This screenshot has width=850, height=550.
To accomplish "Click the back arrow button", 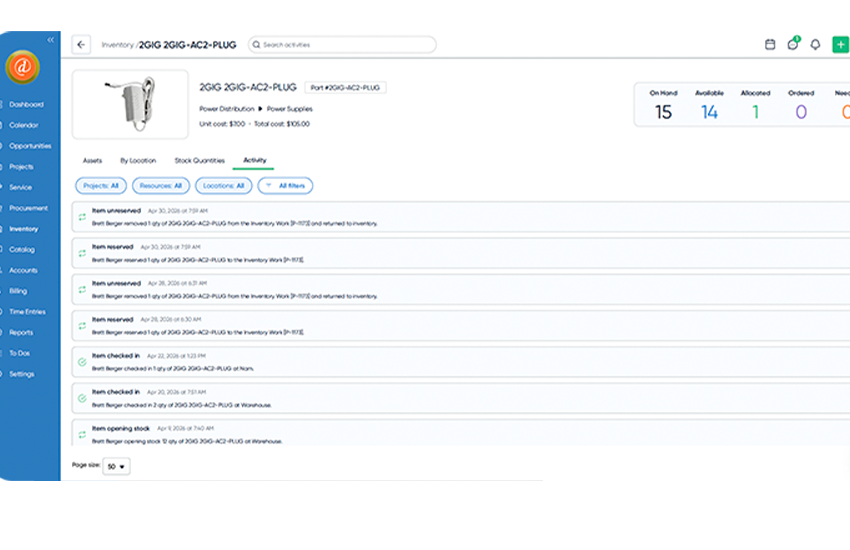I will 81,45.
